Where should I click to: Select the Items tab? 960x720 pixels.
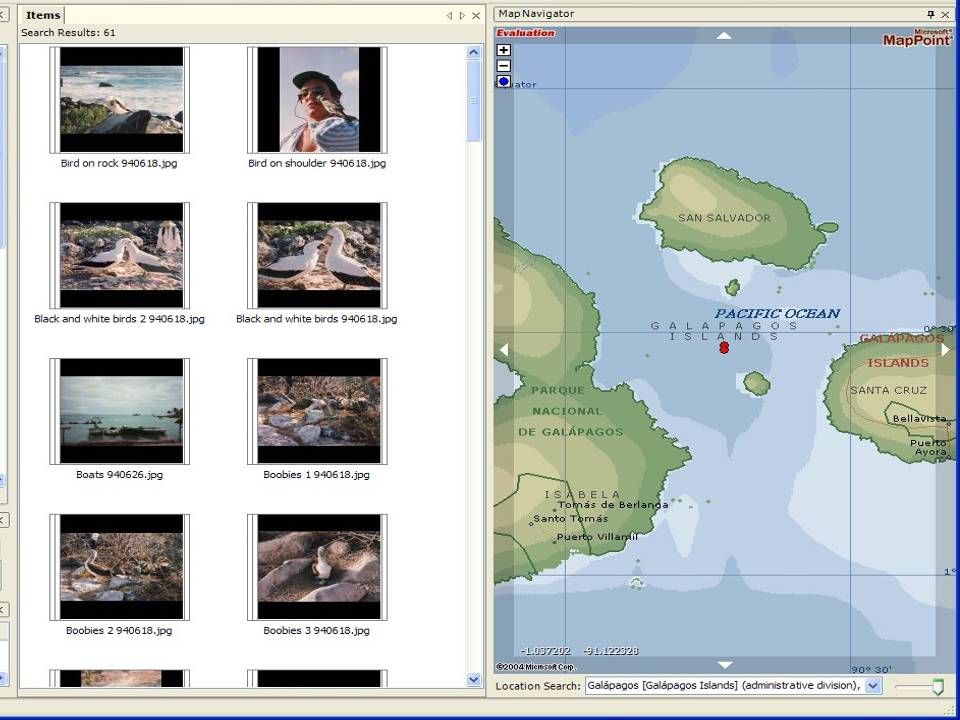coord(43,15)
